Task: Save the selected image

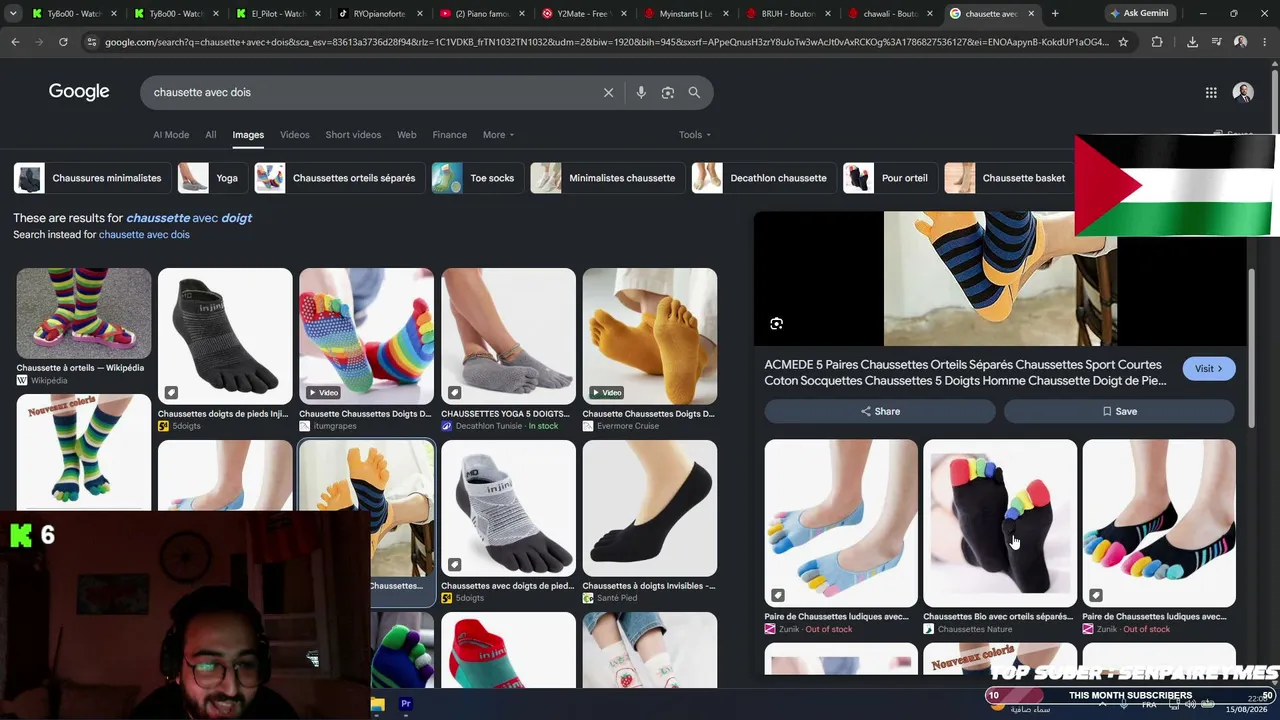Action: coord(1119,411)
